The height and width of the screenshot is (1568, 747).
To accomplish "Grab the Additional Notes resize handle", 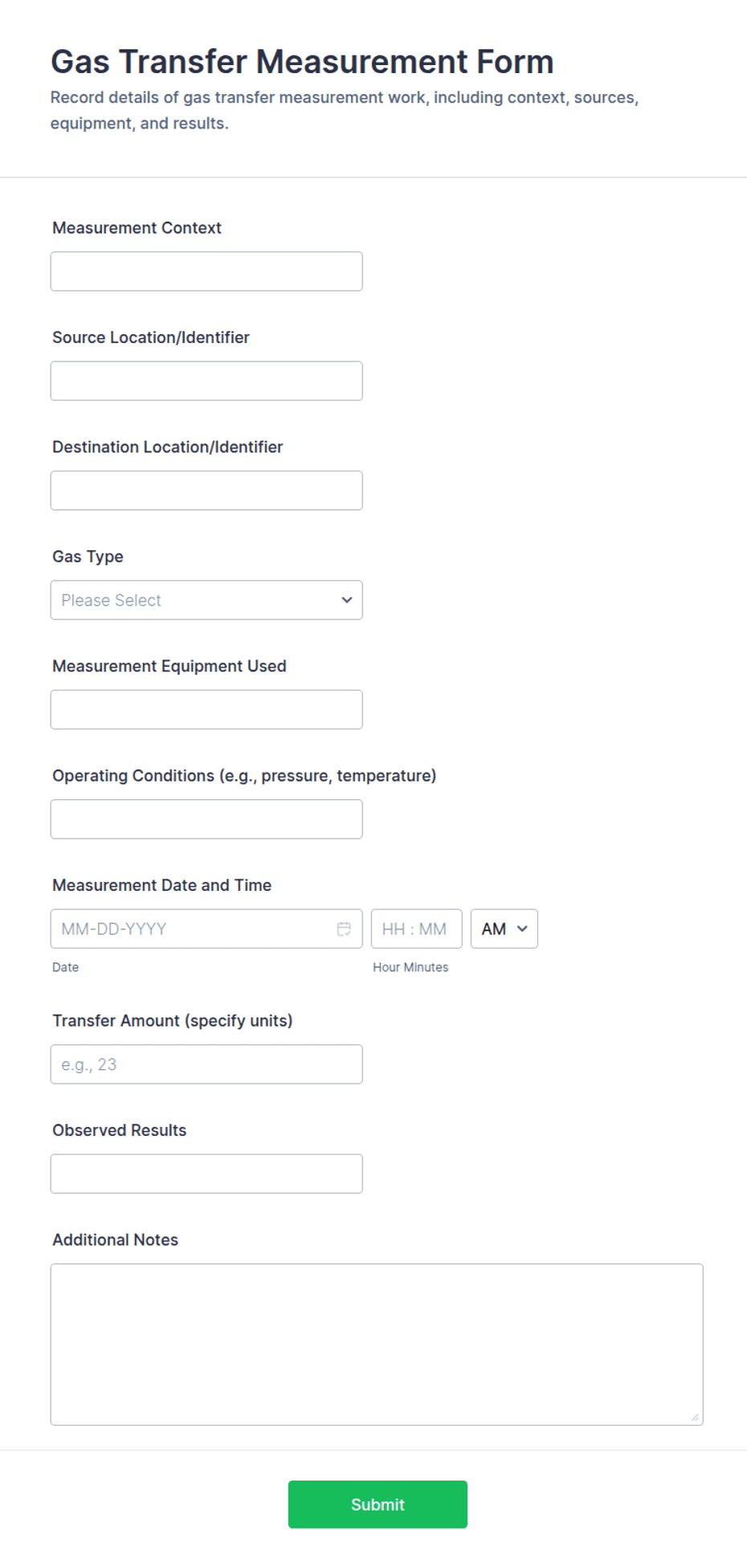I will [695, 1417].
